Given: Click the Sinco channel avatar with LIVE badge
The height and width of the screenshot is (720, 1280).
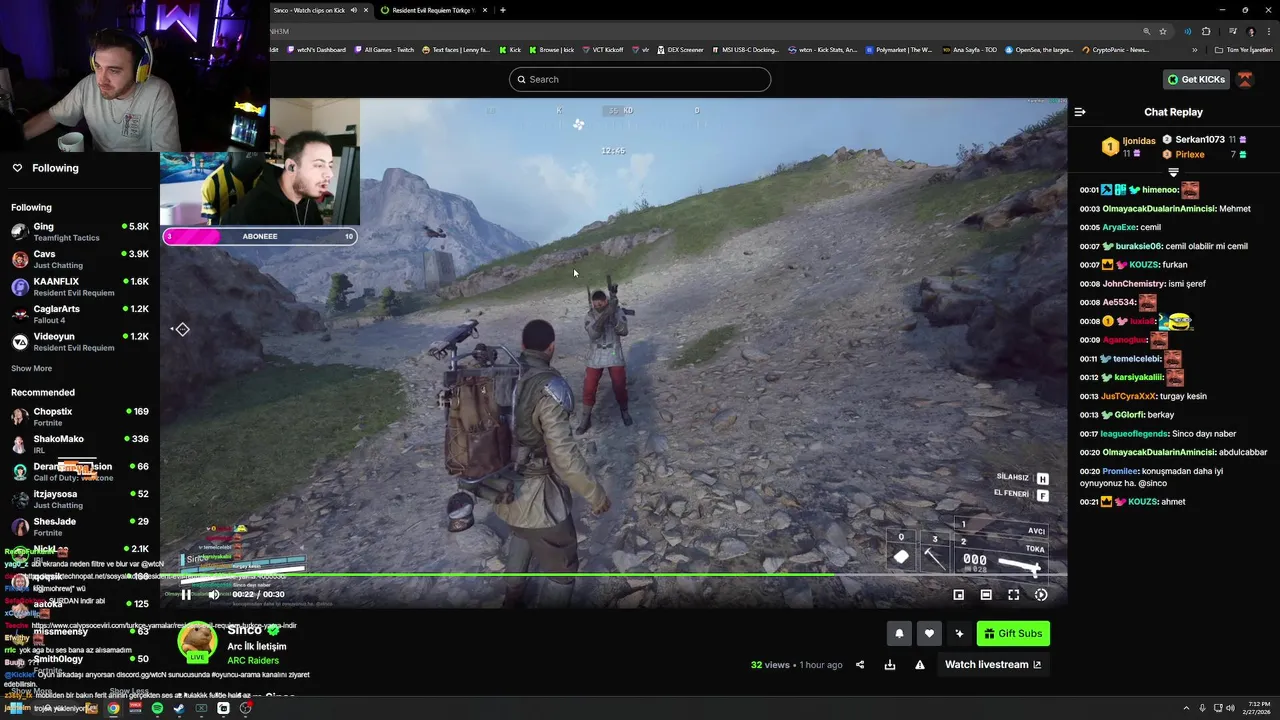Looking at the screenshot, I should coord(197,642).
